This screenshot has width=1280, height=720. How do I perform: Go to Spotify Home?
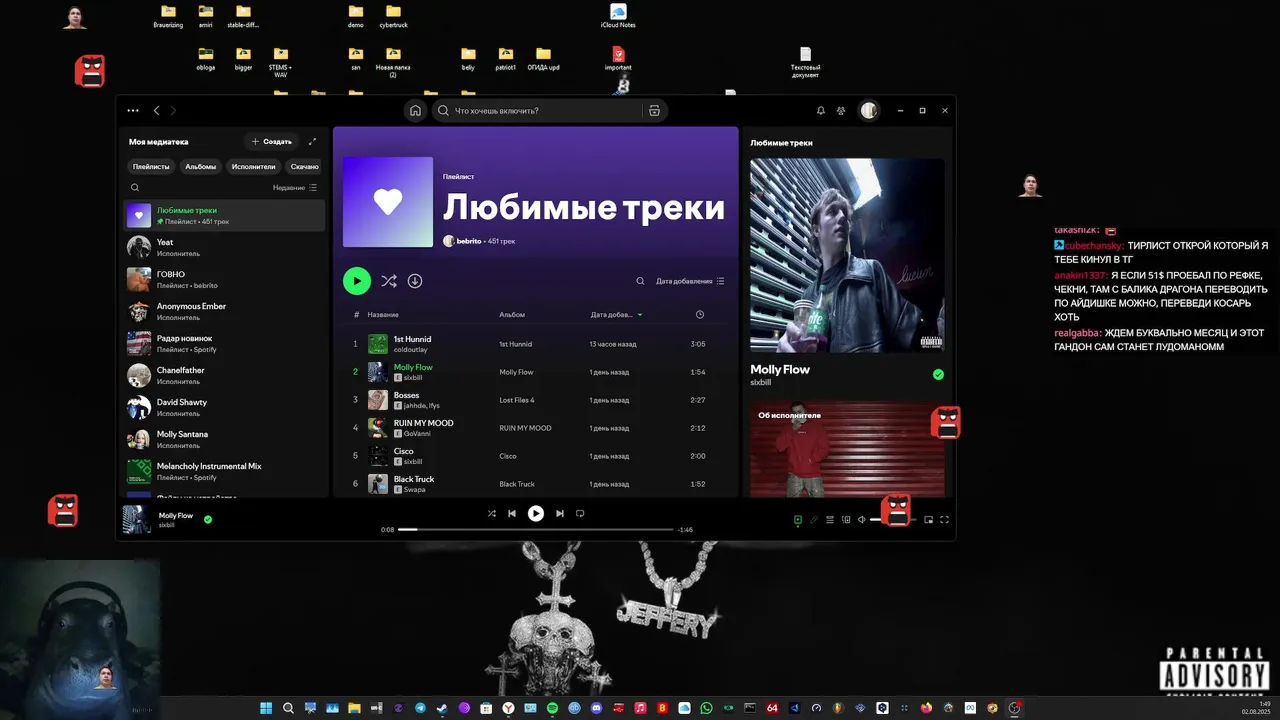tap(415, 111)
